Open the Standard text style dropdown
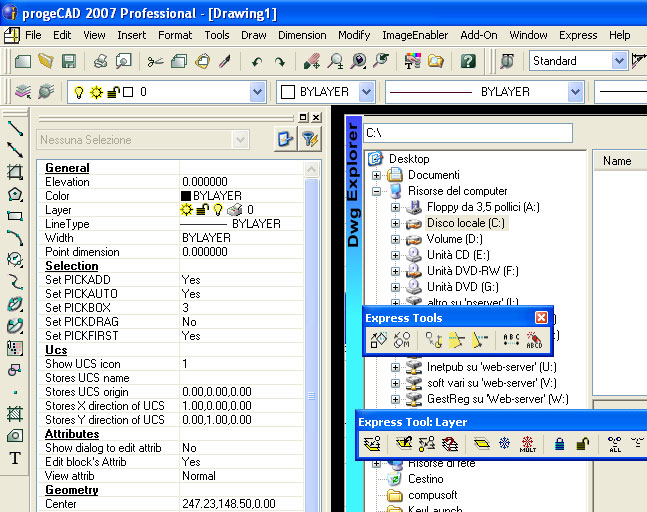 click(x=619, y=61)
